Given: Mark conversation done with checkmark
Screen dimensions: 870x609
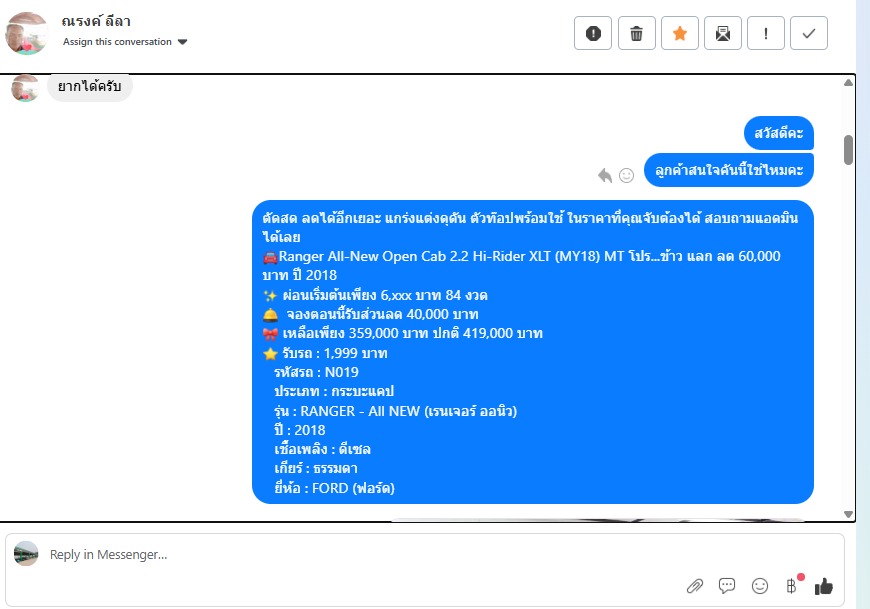Looking at the screenshot, I should coord(809,33).
